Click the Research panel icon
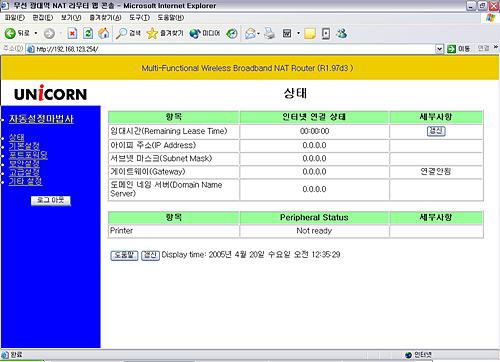 (x=326, y=33)
